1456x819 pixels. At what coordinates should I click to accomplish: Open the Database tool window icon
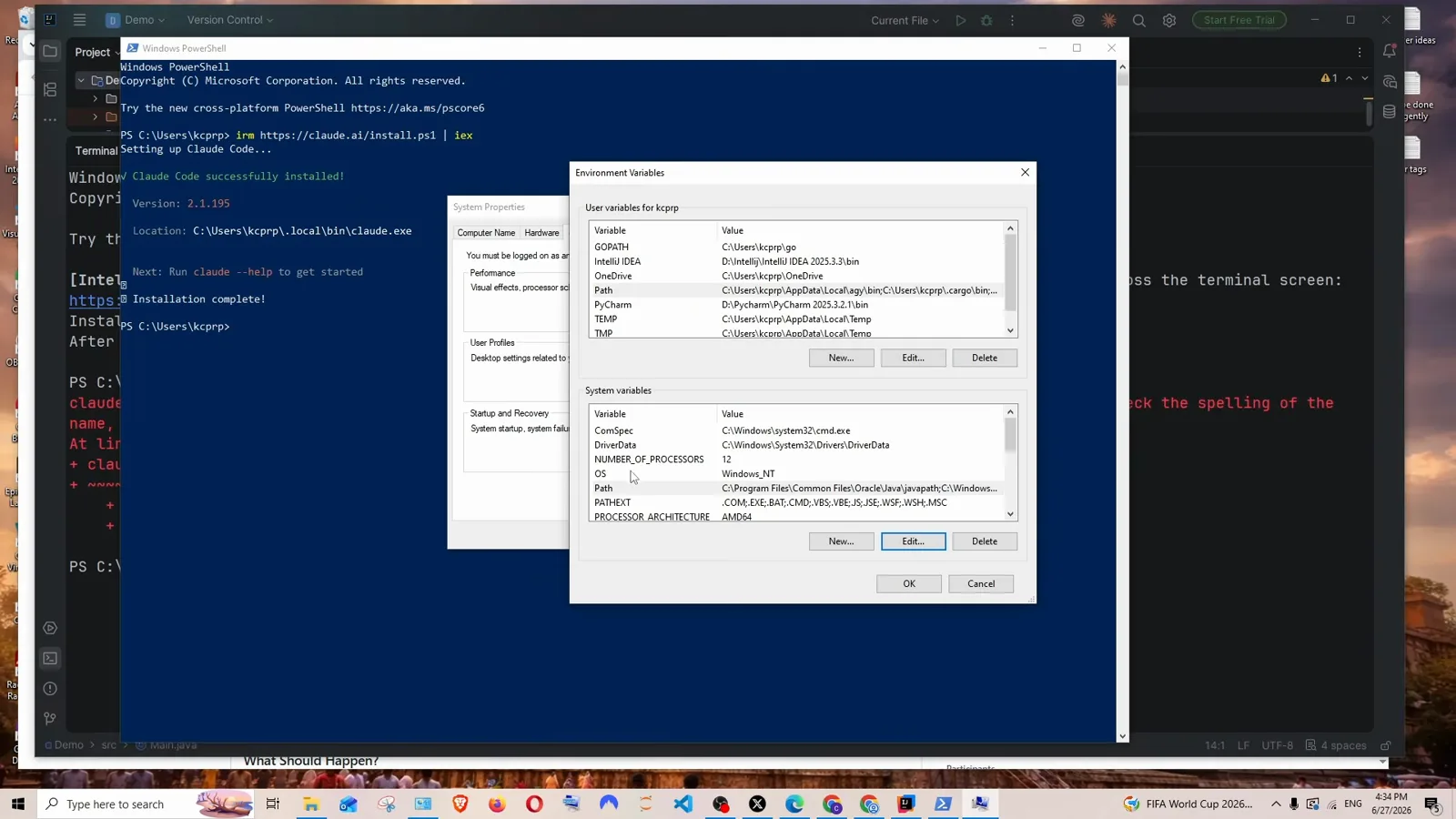1390,112
